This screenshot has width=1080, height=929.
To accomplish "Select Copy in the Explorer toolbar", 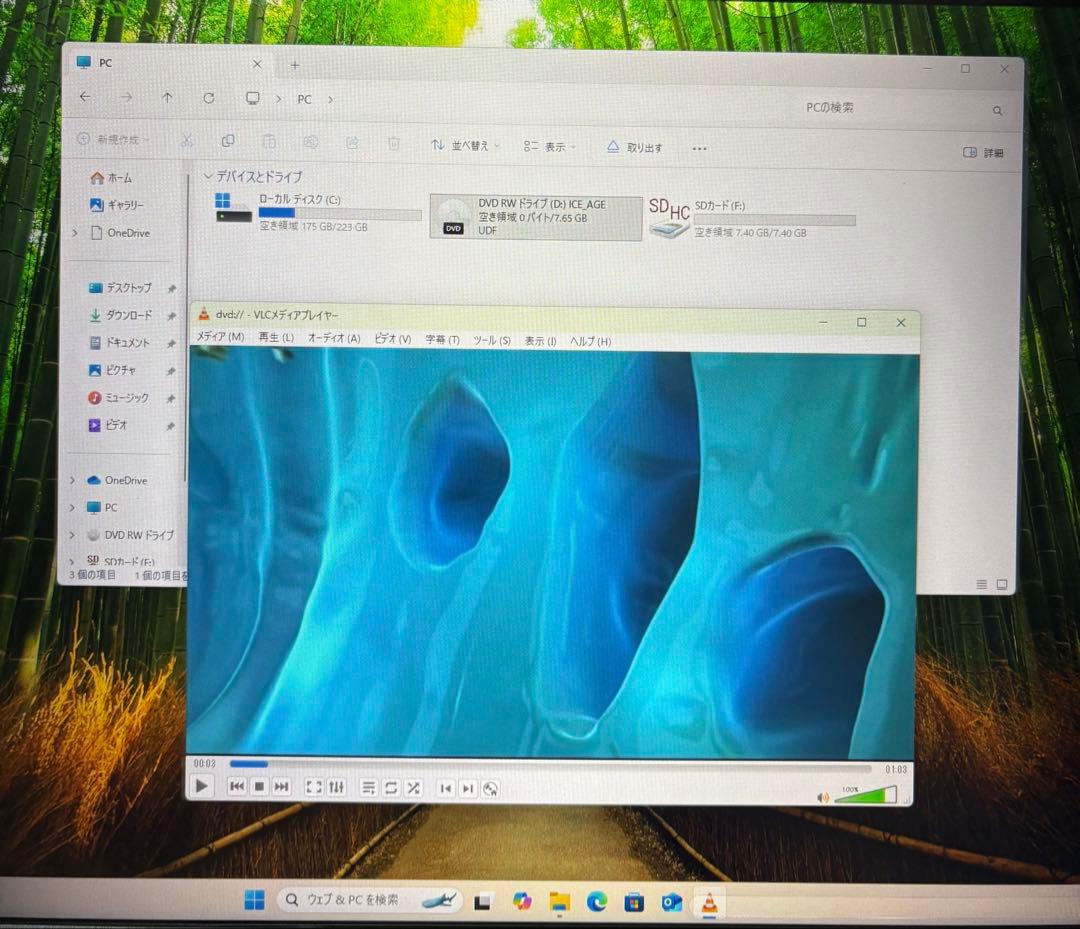I will pos(228,143).
